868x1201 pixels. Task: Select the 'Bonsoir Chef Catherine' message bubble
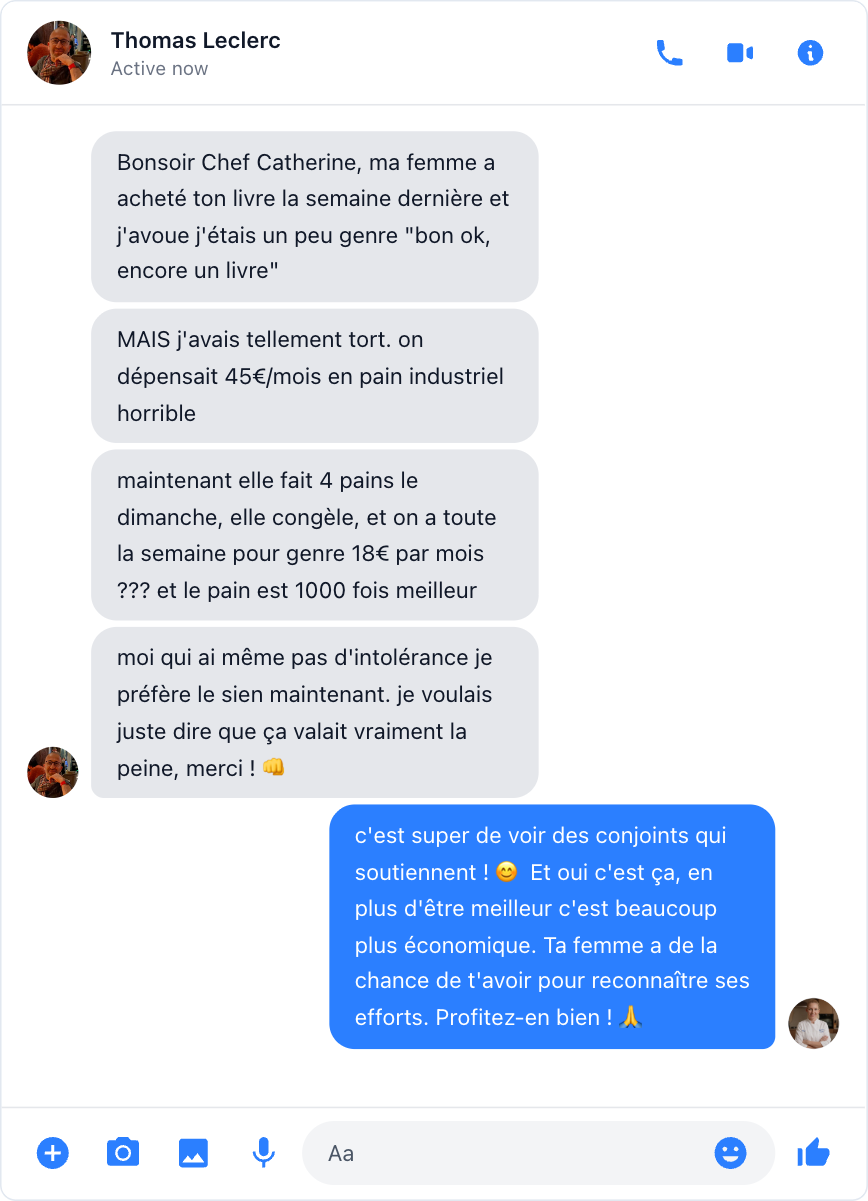click(315, 217)
